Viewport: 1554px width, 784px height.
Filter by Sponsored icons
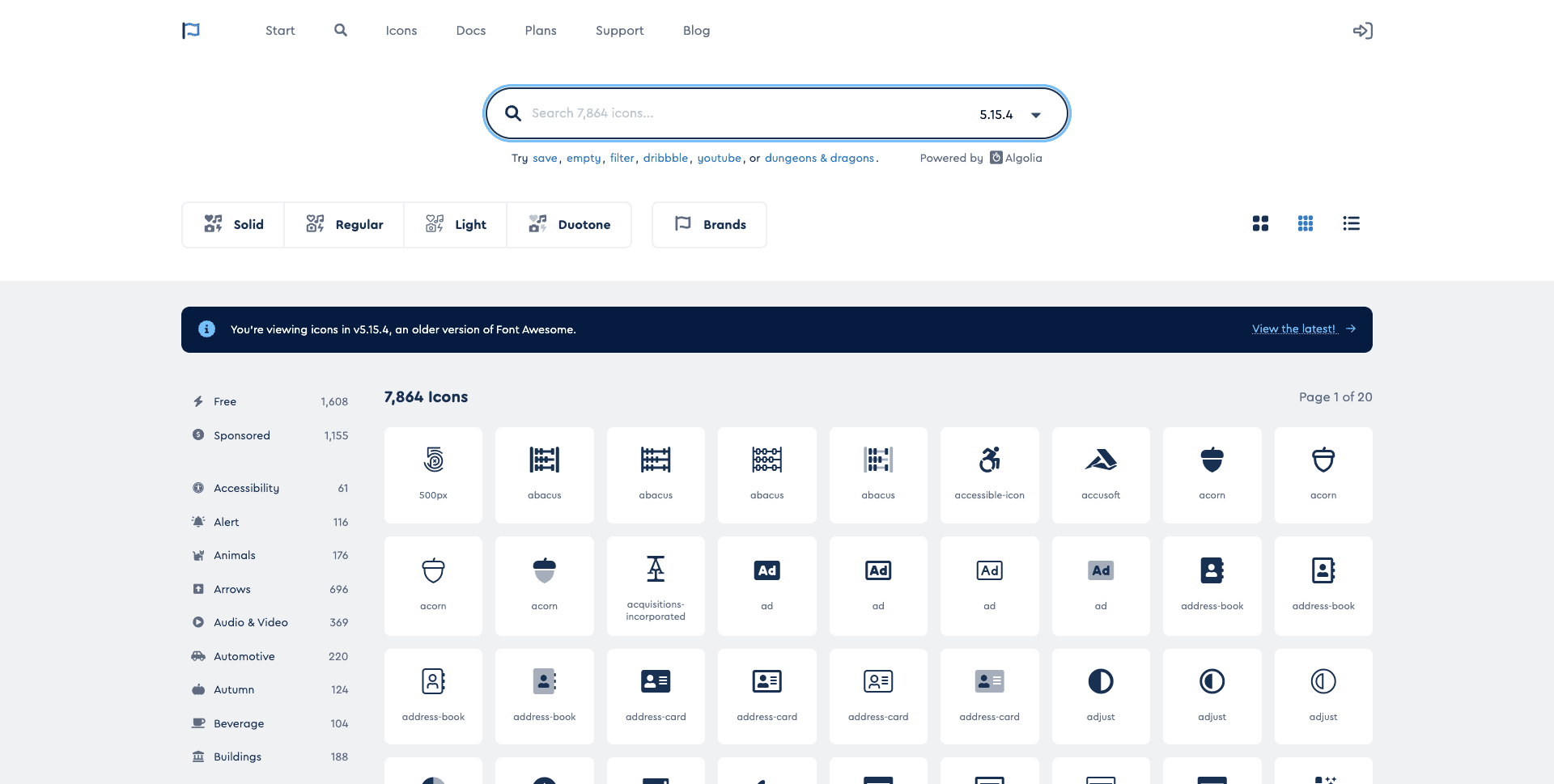270,435
